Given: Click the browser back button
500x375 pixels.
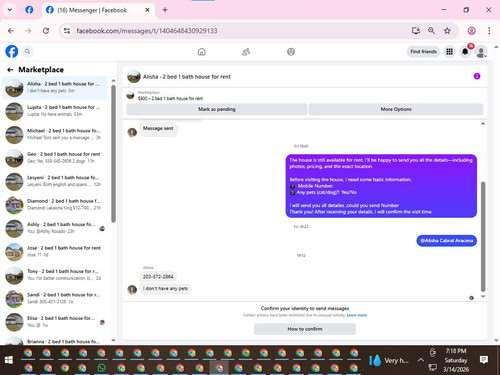Looking at the screenshot, I should 11,31.
